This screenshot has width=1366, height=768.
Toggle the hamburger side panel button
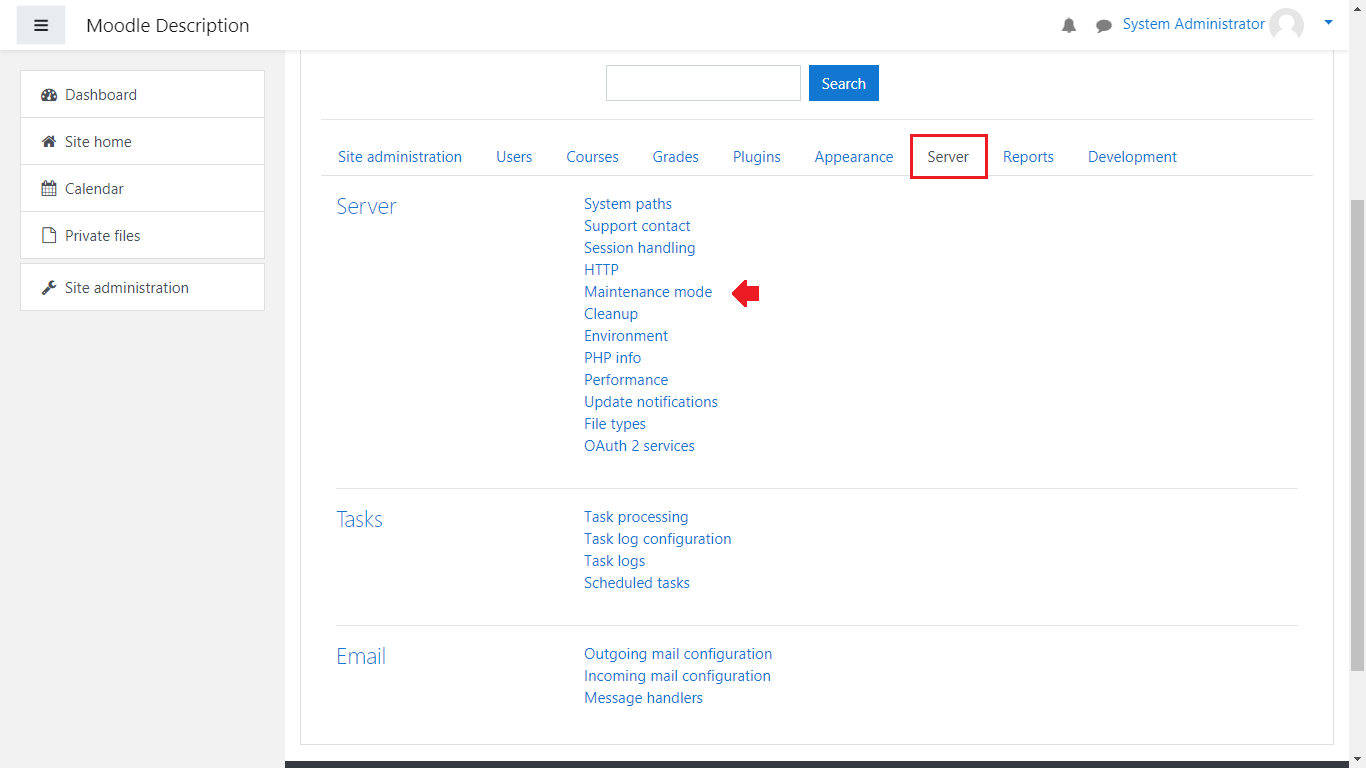point(41,25)
